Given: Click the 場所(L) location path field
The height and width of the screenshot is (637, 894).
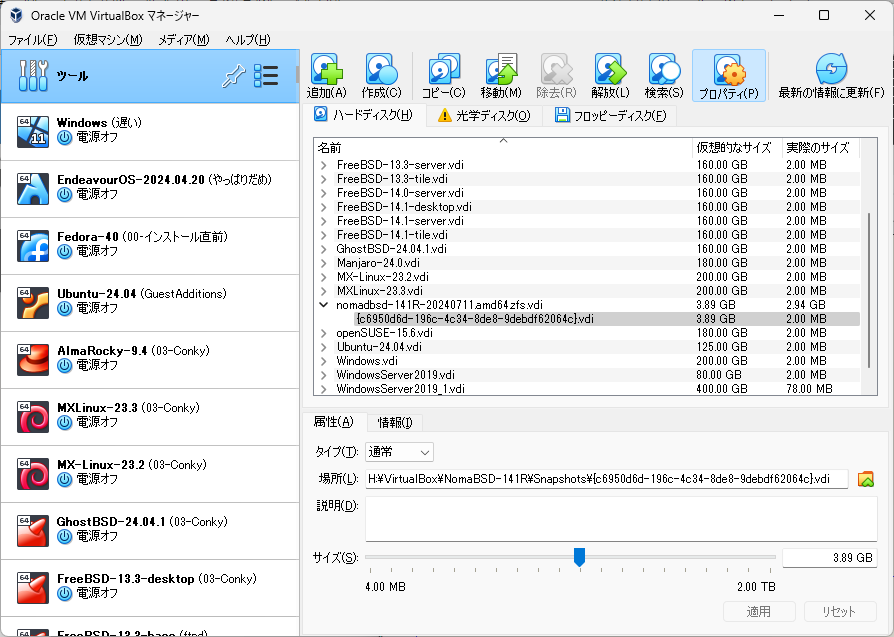Looking at the screenshot, I should [607, 479].
